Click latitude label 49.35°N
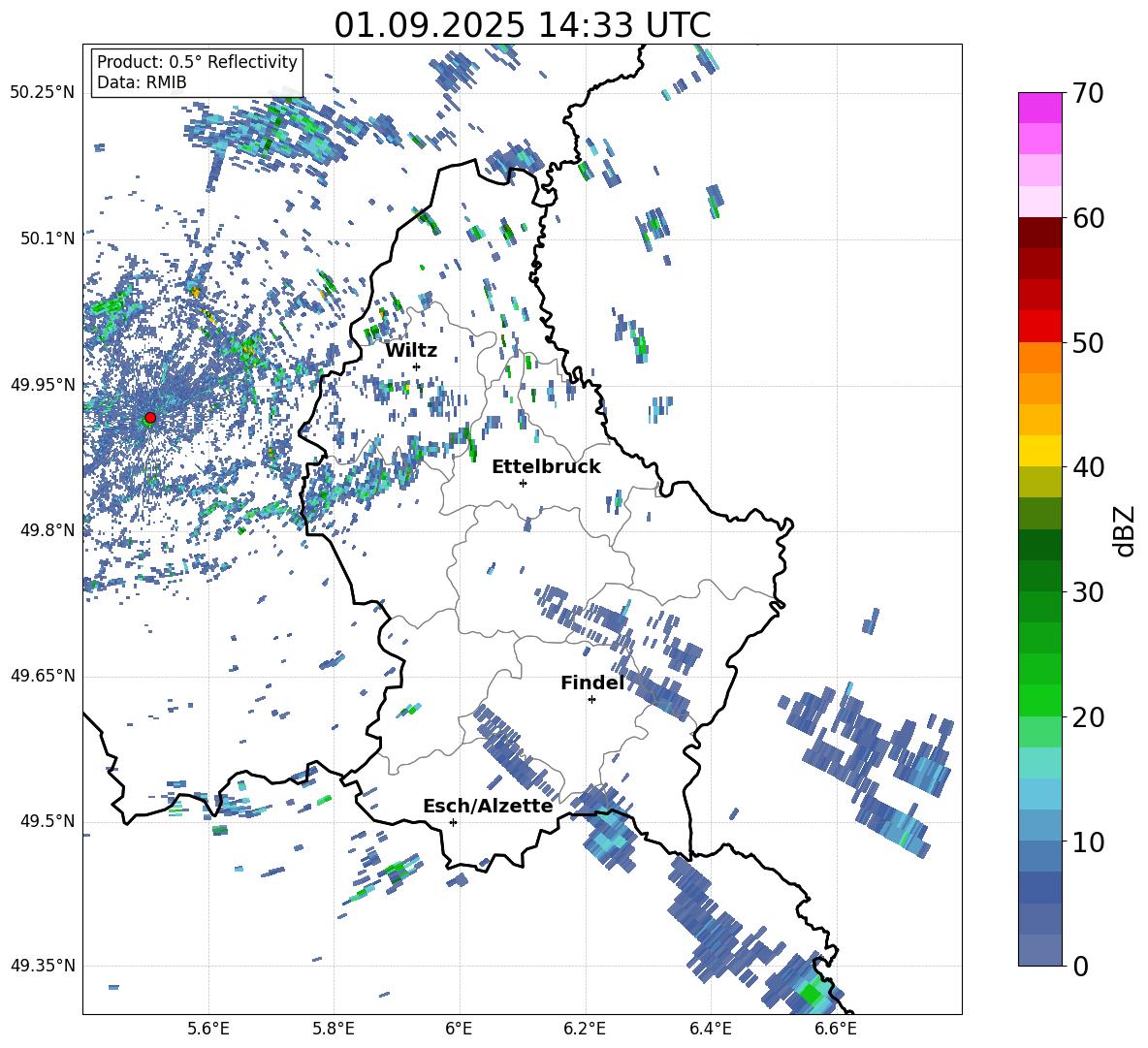Screen dimensions: 1148x1048 pos(43,966)
